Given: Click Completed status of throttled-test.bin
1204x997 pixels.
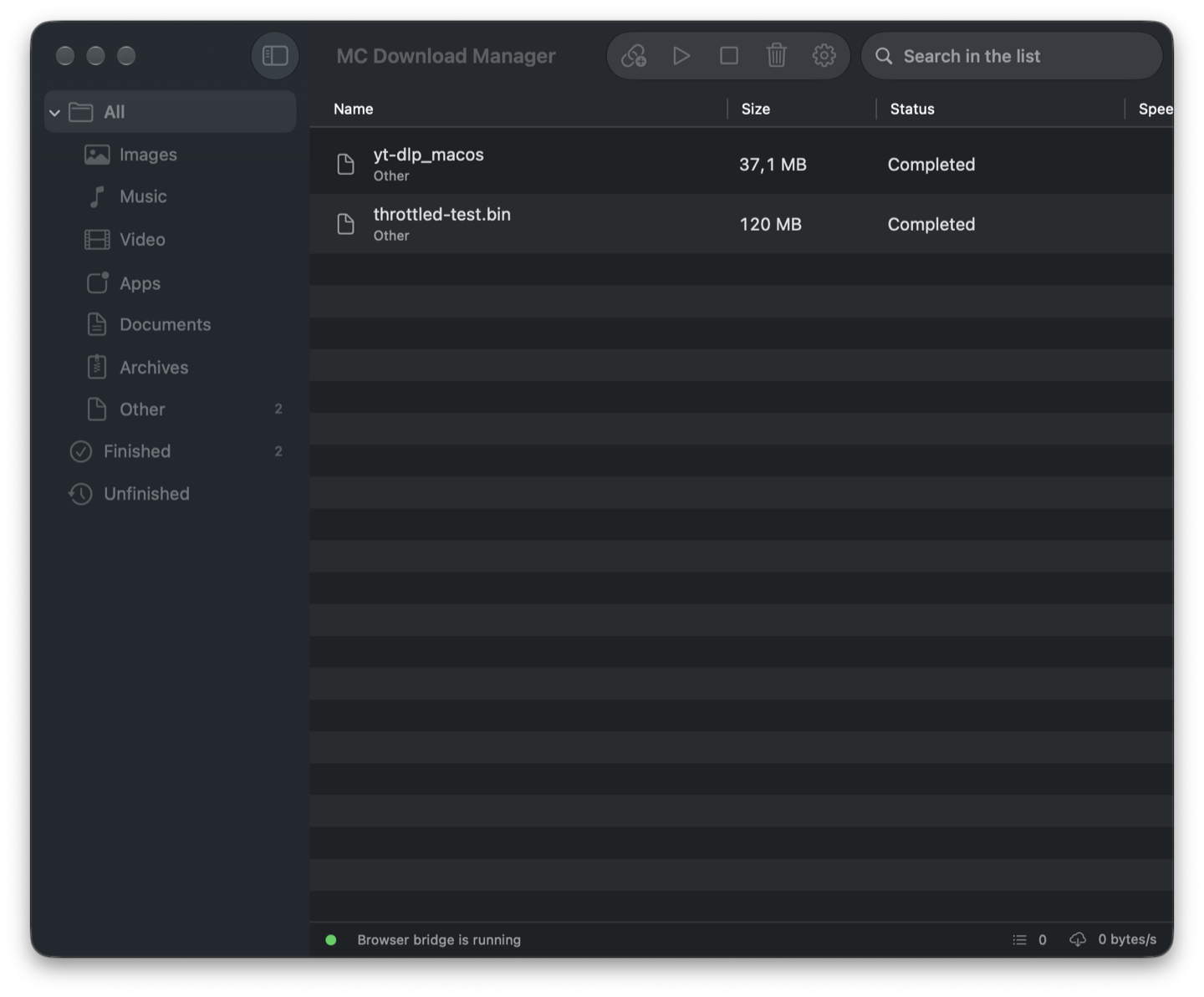Looking at the screenshot, I should [x=931, y=224].
